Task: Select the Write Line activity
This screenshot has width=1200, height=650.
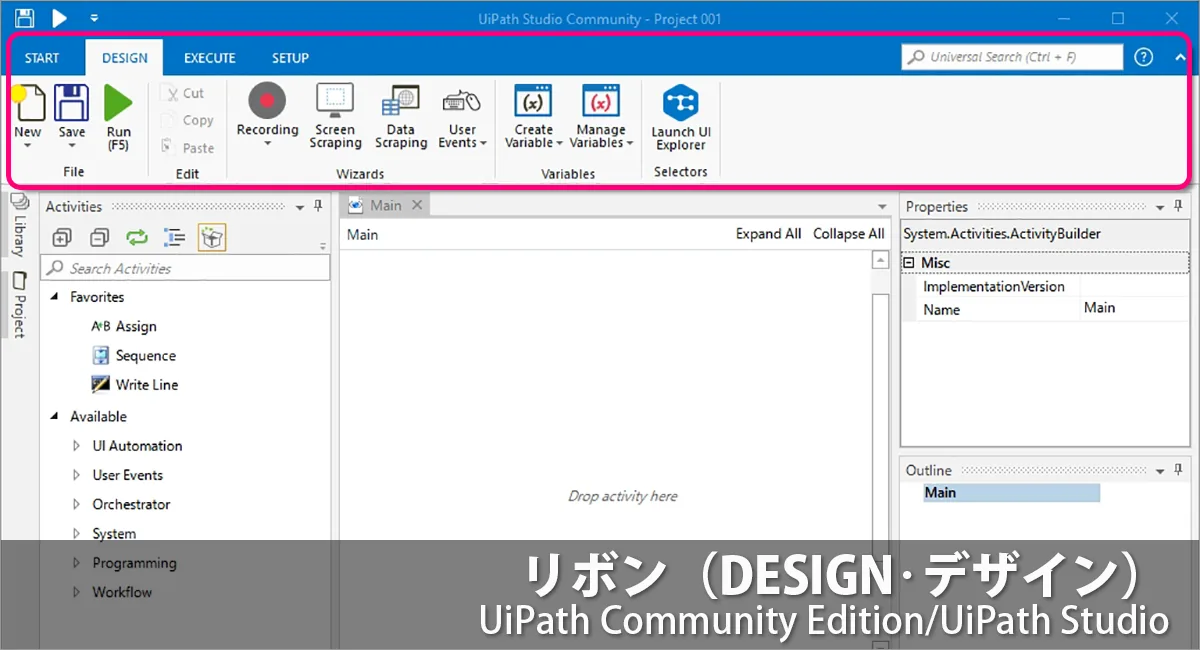Action: (x=135, y=384)
